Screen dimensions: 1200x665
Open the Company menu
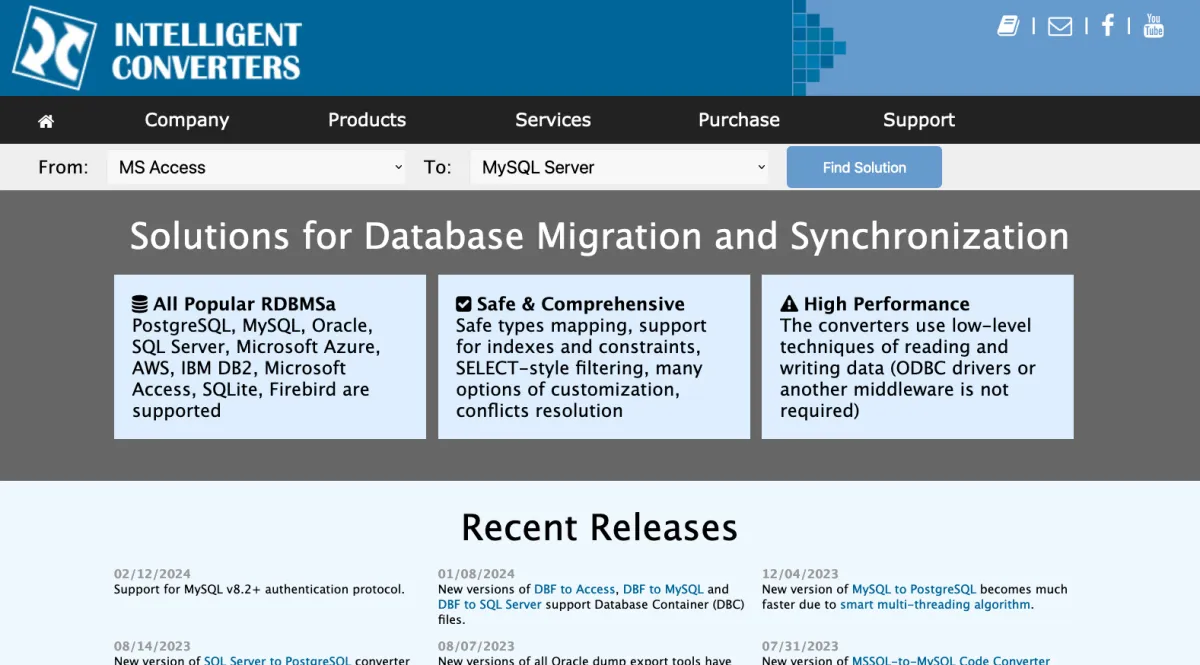click(187, 120)
